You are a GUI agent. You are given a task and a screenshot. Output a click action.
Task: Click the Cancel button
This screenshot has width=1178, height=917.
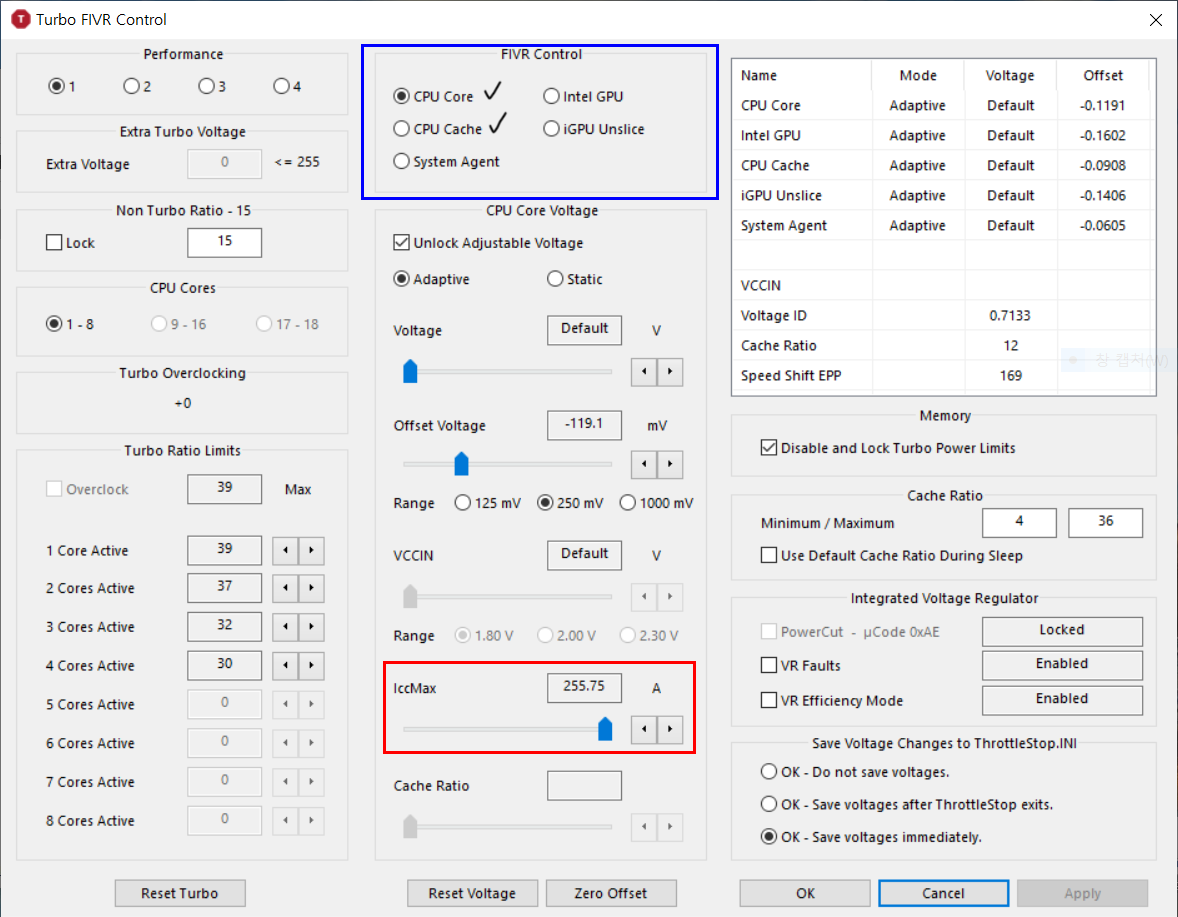[x=944, y=893]
